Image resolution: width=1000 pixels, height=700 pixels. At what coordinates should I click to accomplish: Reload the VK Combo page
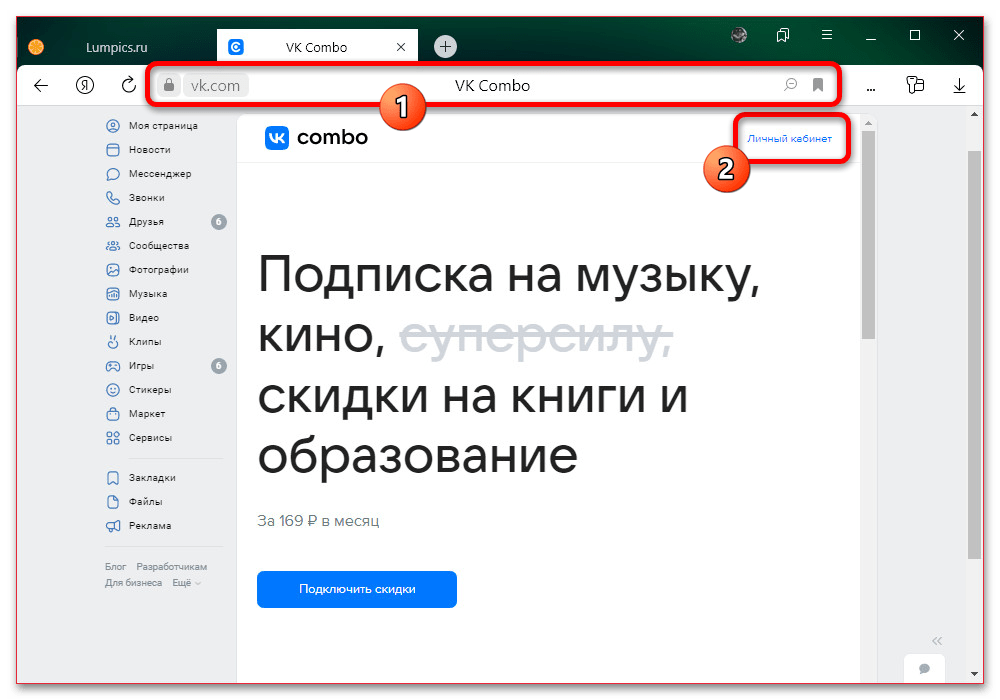click(129, 85)
